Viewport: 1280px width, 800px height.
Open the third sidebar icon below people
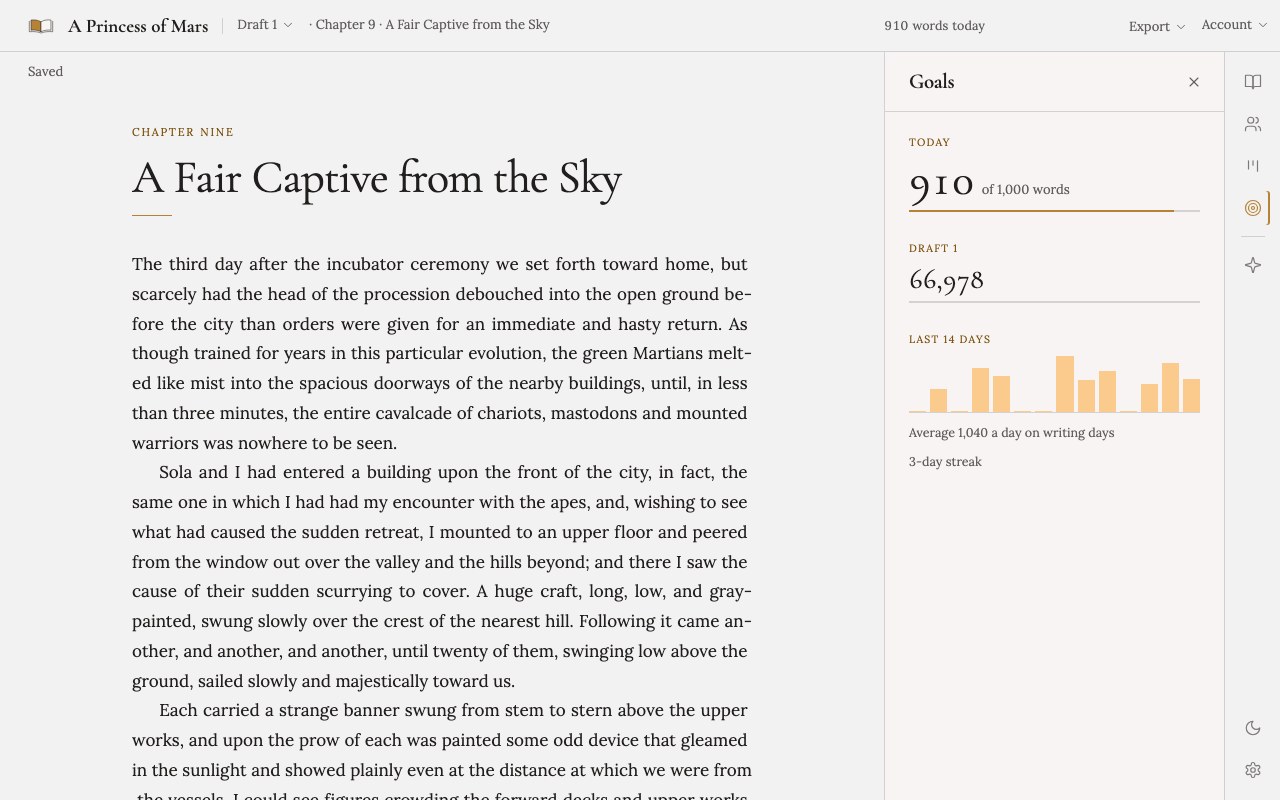[x=1253, y=166]
